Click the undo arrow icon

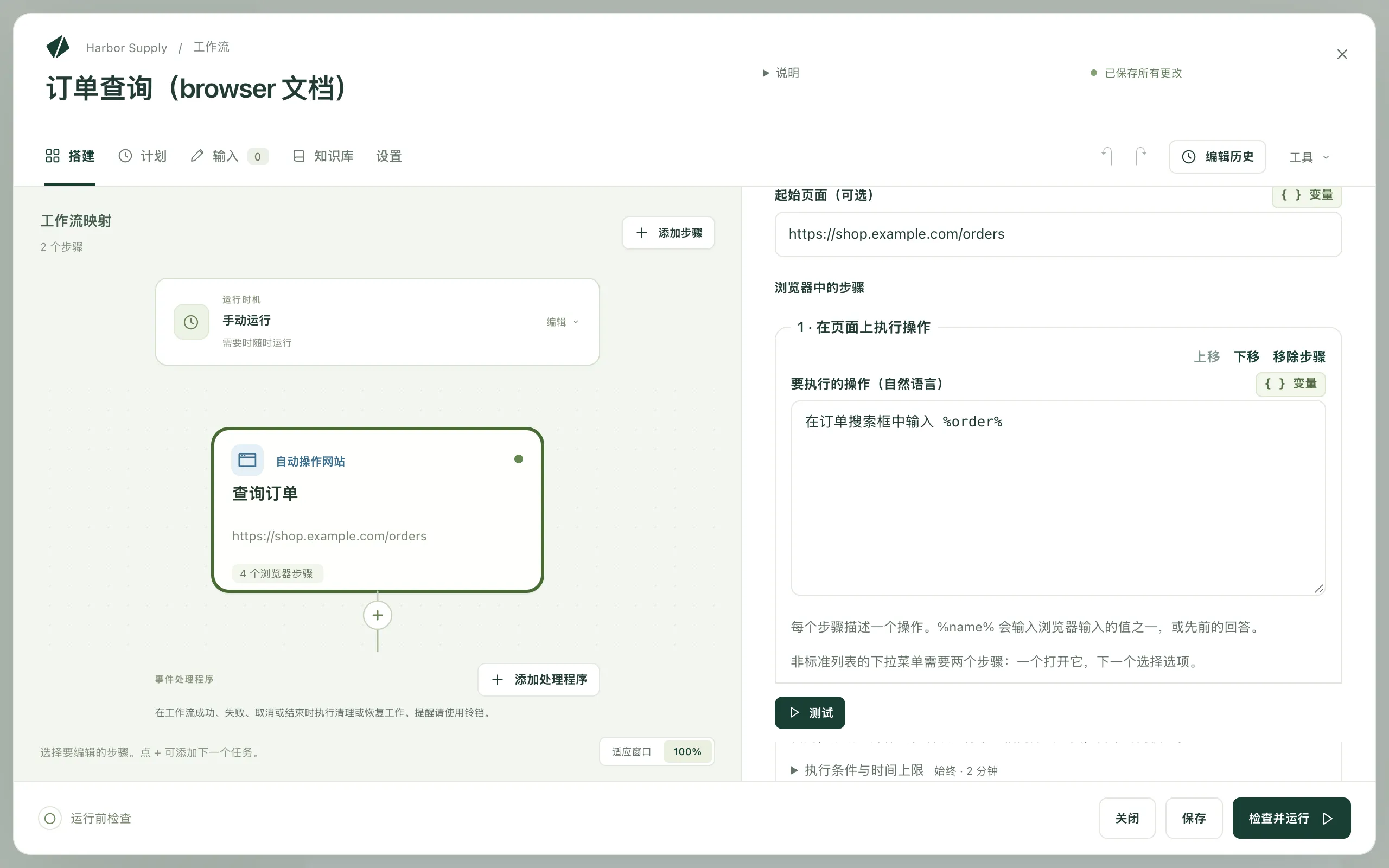click(x=1107, y=156)
